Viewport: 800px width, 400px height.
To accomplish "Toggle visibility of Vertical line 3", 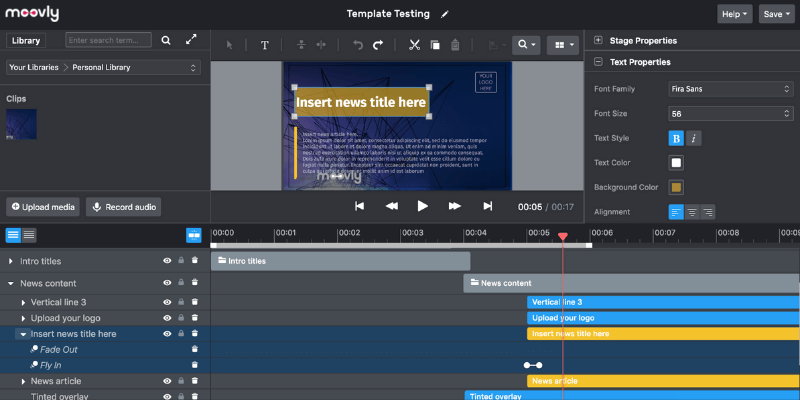I will click(167, 301).
